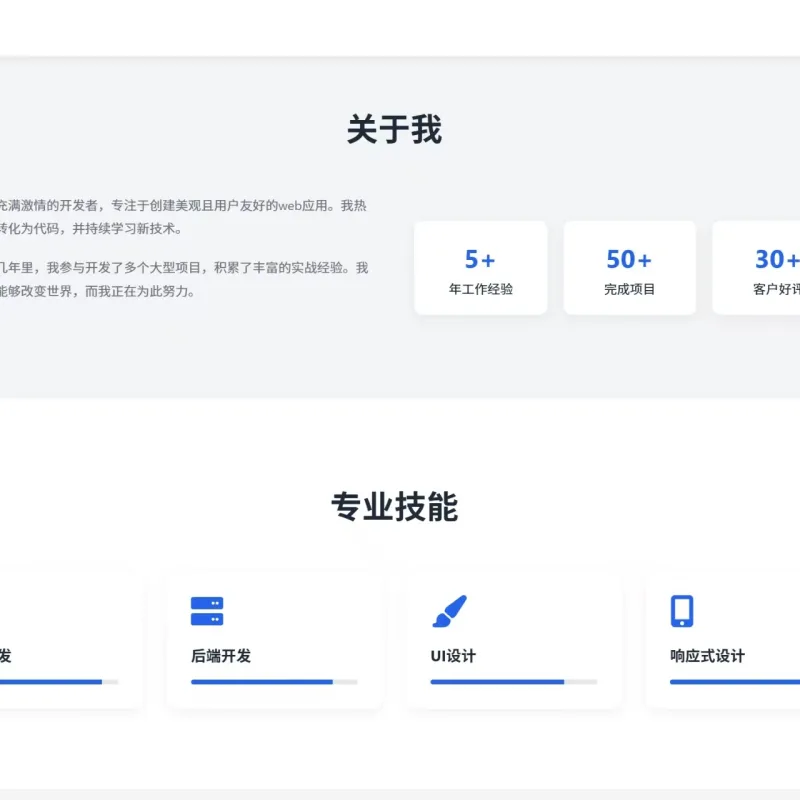Viewport: 800px width, 800px height.
Task: Click the server icon above 后端开发
Action: [x=207, y=611]
